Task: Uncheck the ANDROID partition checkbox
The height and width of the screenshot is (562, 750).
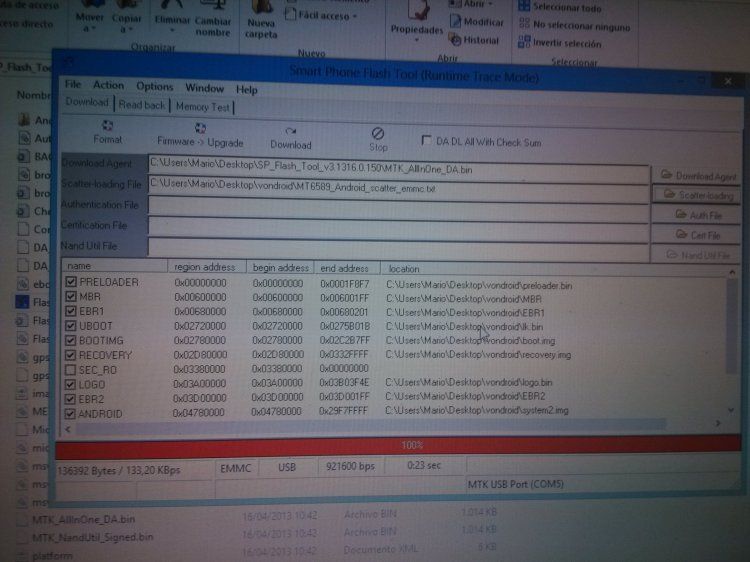Action: (70, 413)
